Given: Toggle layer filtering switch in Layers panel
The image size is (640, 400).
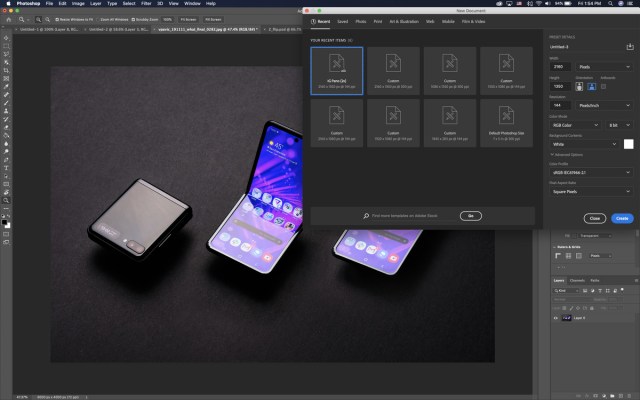Looking at the screenshot, I should click(x=622, y=290).
